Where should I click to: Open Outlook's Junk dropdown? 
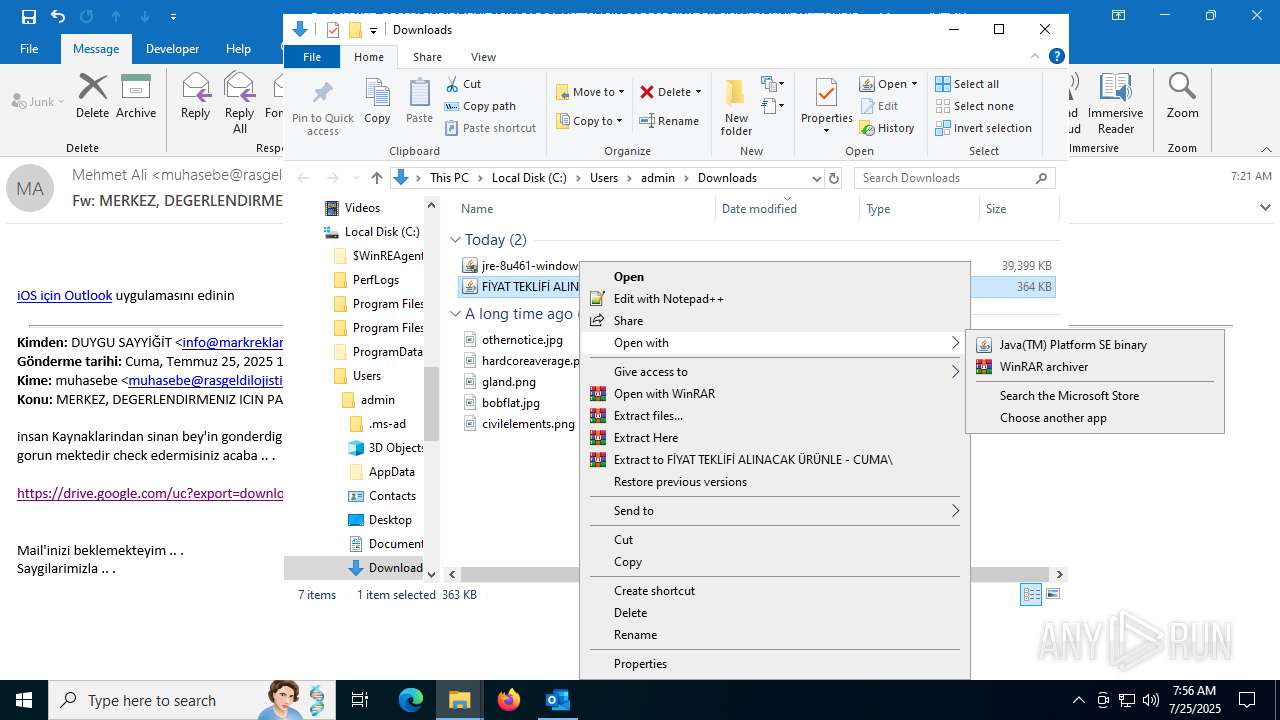(38, 101)
